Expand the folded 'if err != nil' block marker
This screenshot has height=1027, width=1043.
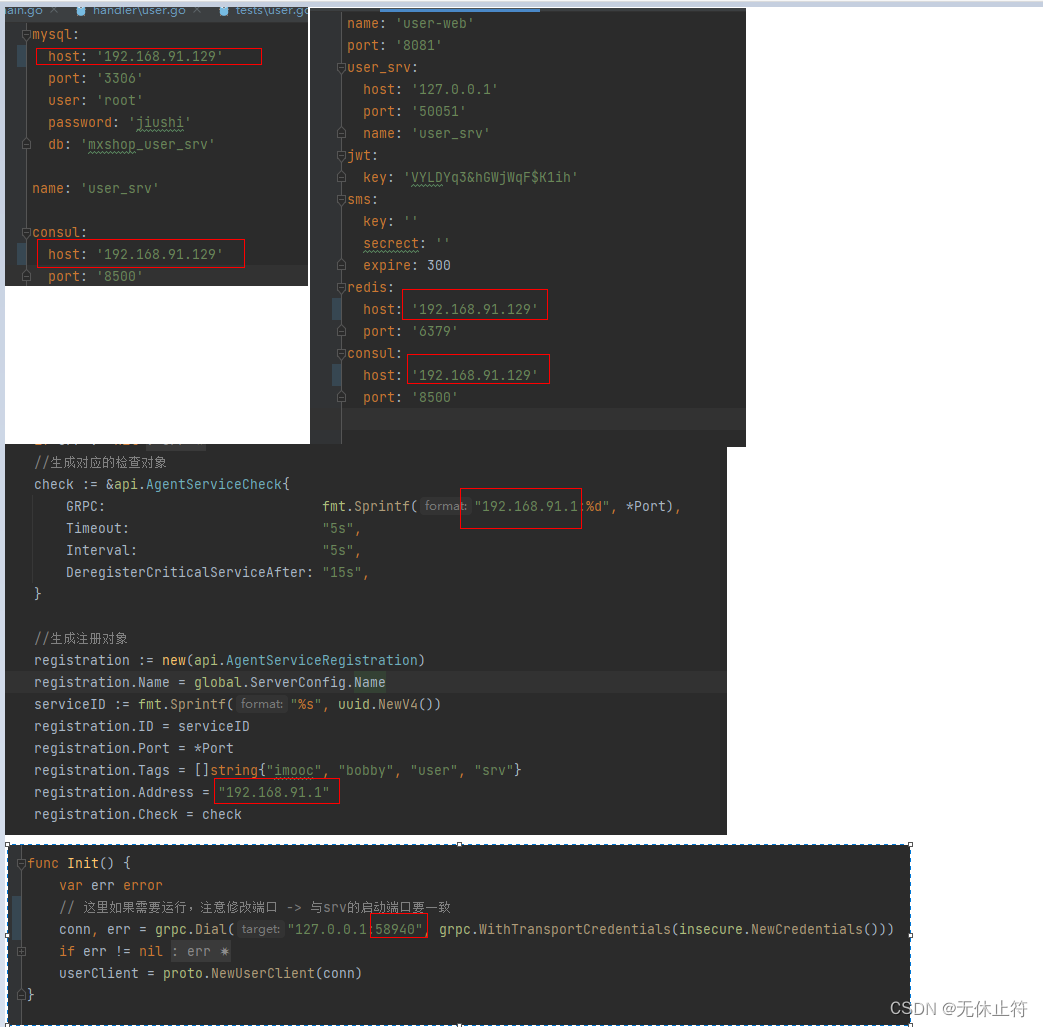[x=21, y=951]
